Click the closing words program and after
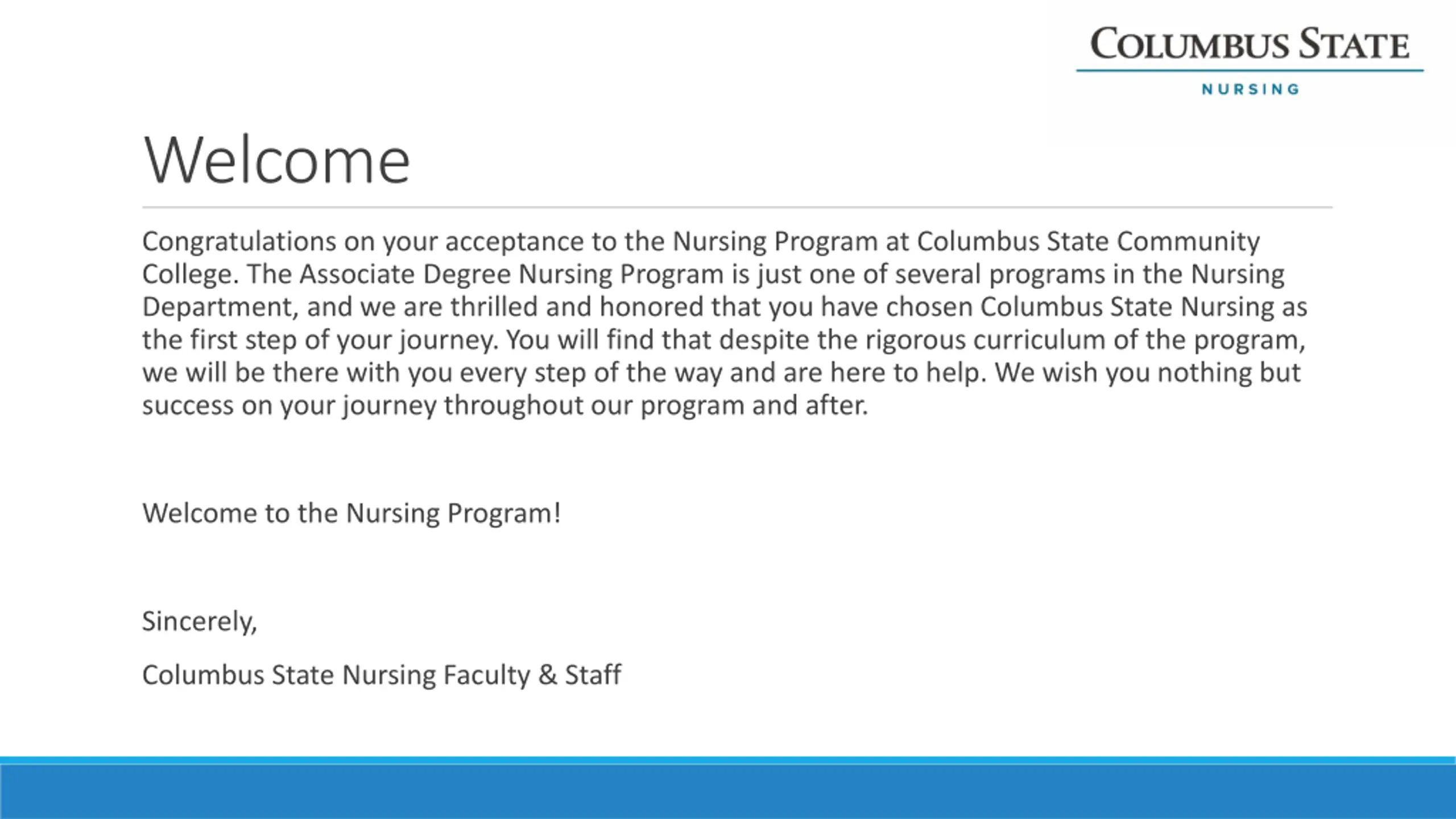This screenshot has height=819, width=1456. click(754, 406)
